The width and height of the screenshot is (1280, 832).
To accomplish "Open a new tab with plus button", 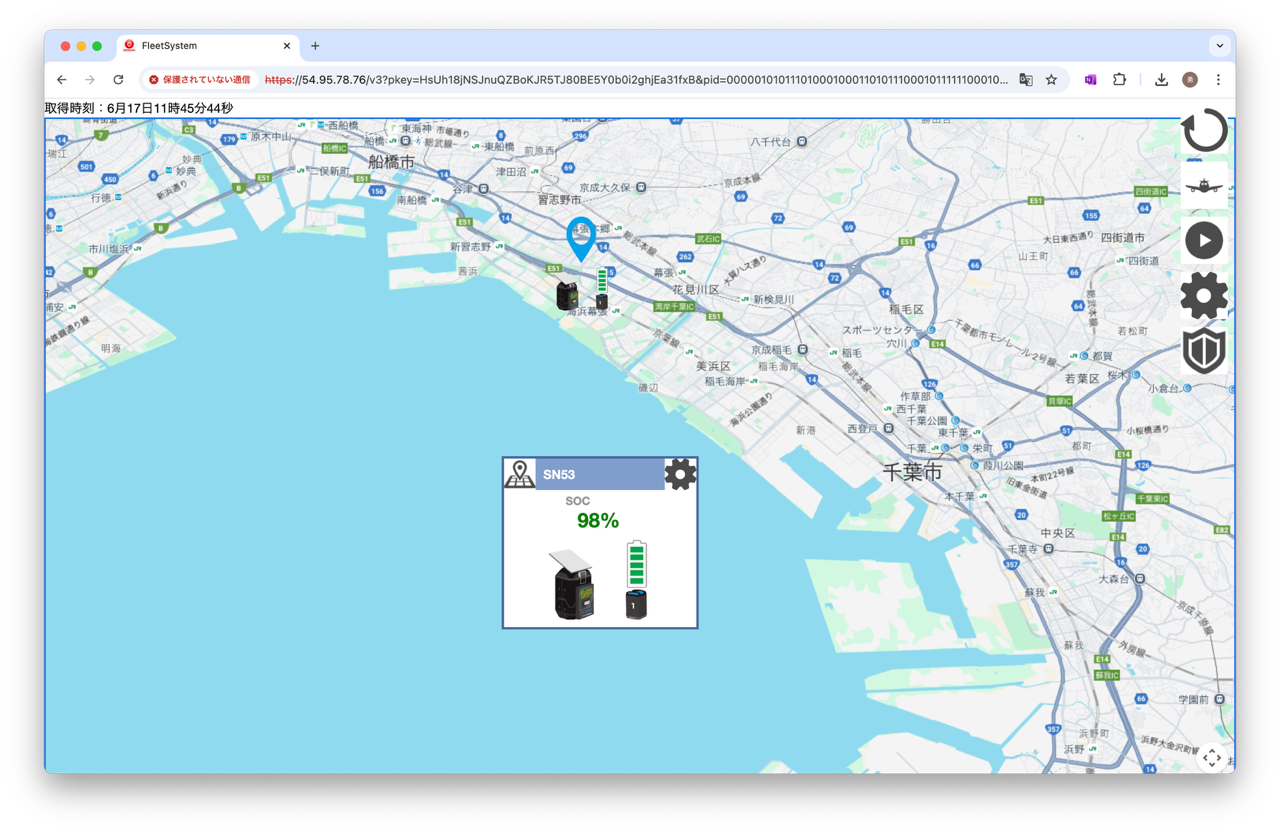I will [315, 46].
